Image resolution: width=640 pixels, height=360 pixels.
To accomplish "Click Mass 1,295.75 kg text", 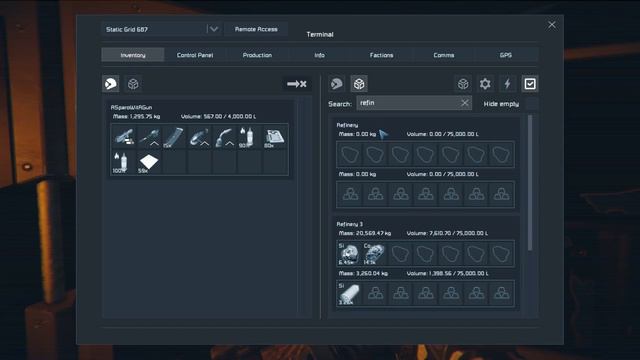I will [136, 116].
